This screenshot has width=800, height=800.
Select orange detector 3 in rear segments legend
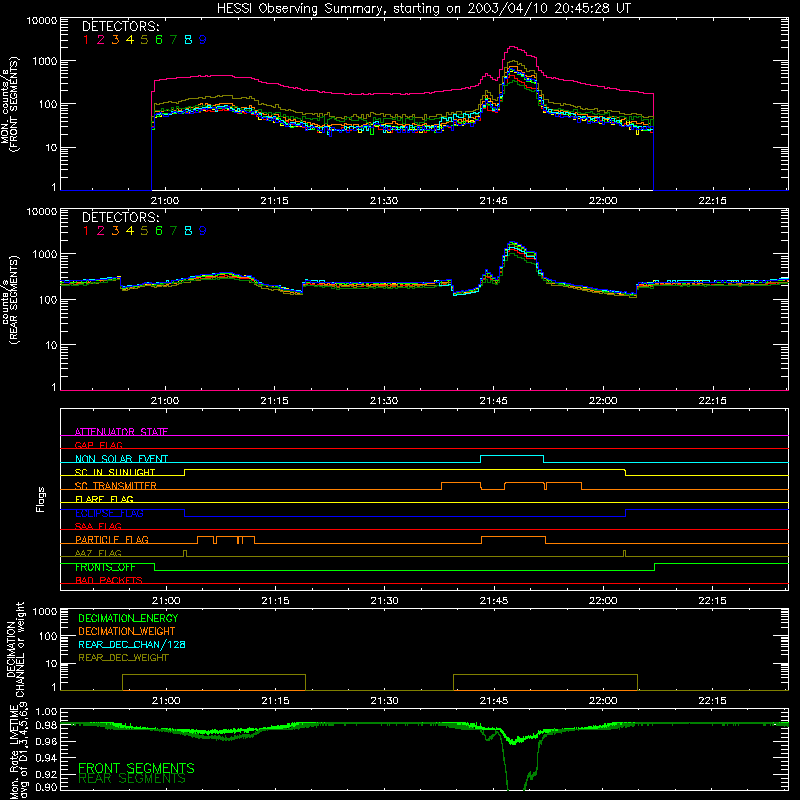[x=115, y=231]
